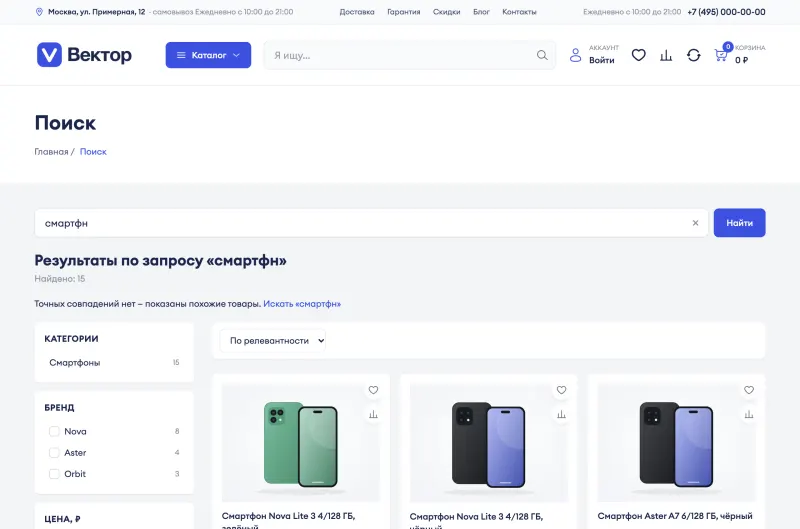Check the Orbit brand filter
Screen dimensions: 800x529
[54, 474]
